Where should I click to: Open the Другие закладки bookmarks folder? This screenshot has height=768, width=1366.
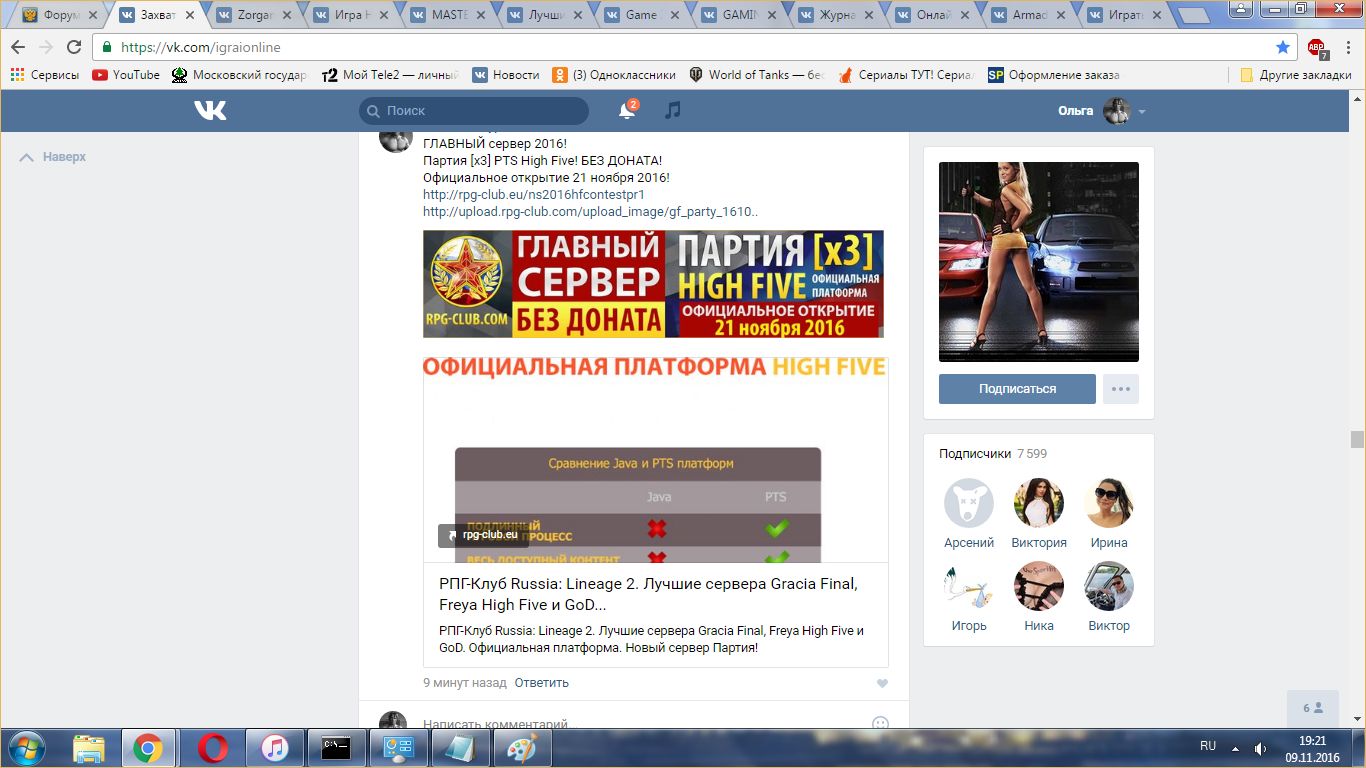coord(1296,75)
